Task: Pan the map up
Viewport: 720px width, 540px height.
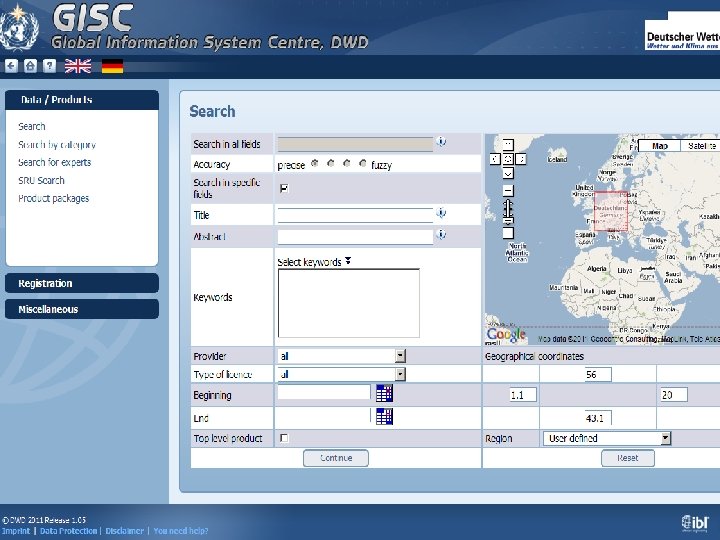Action: click(508, 145)
